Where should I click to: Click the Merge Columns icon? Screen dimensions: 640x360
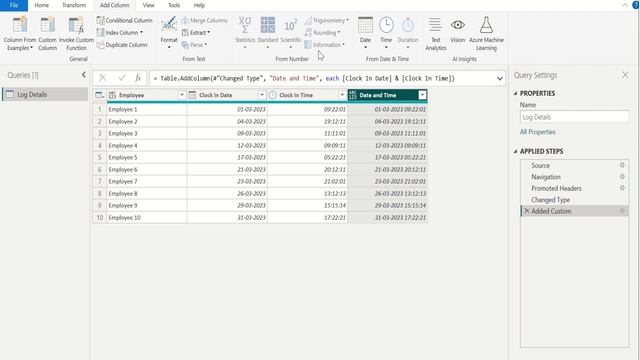(185, 20)
